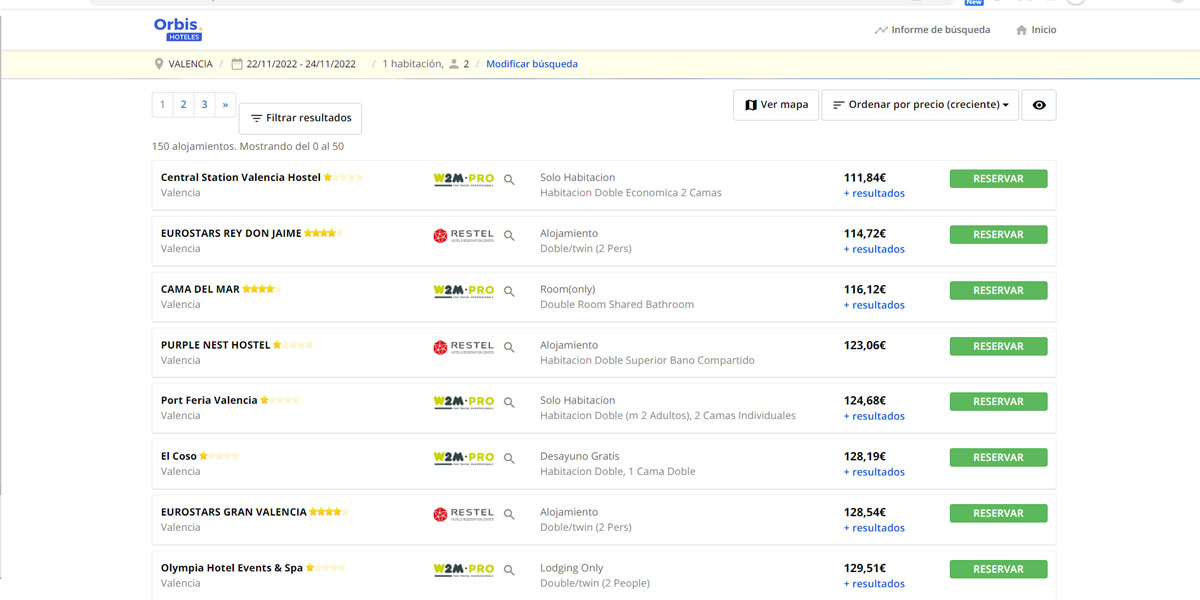The image size is (1200, 600).
Task: Click magnifier icon for Central Station Valencia Hostel
Action: 509,180
